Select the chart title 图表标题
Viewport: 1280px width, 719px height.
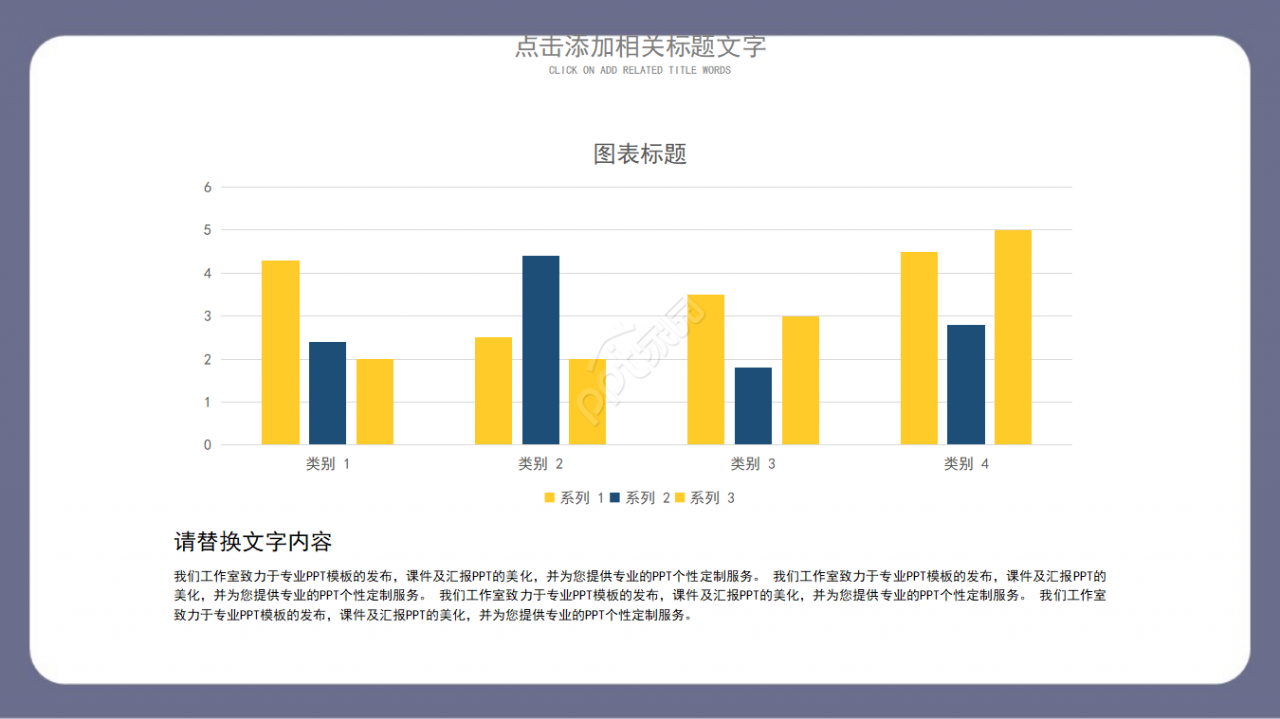click(x=640, y=154)
